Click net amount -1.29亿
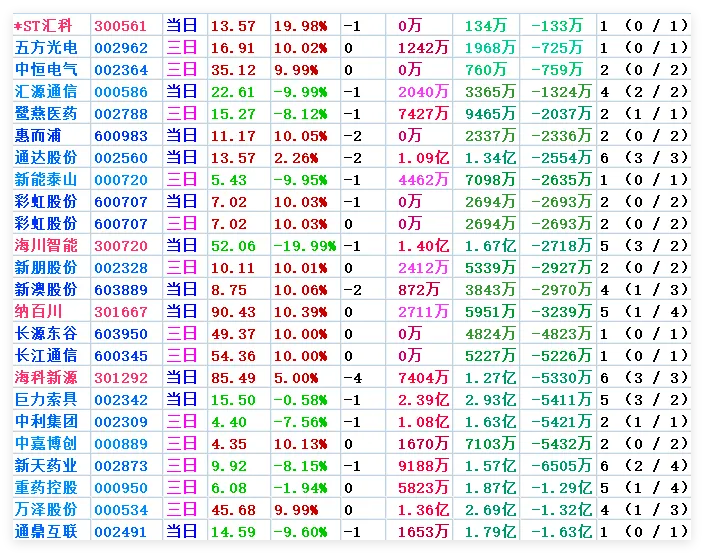 click(x=561, y=487)
